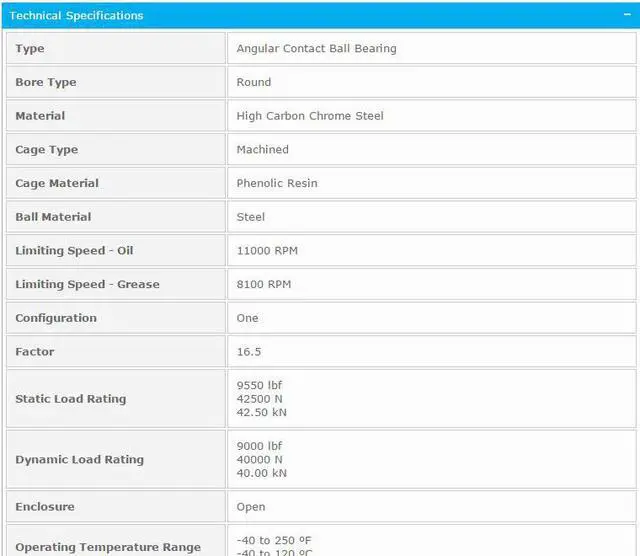
Task: Select the 9000 lbf dynamic value
Action: coord(259,446)
